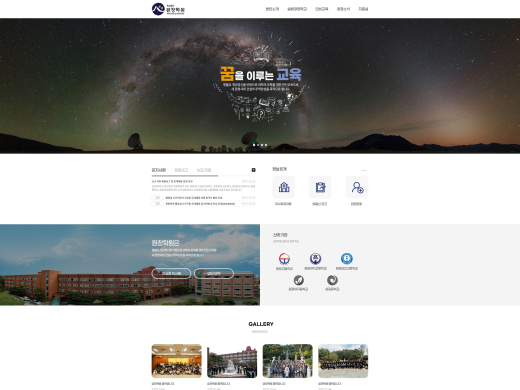Switch to the third notice board tab
The image size is (520, 390).
click(204, 170)
